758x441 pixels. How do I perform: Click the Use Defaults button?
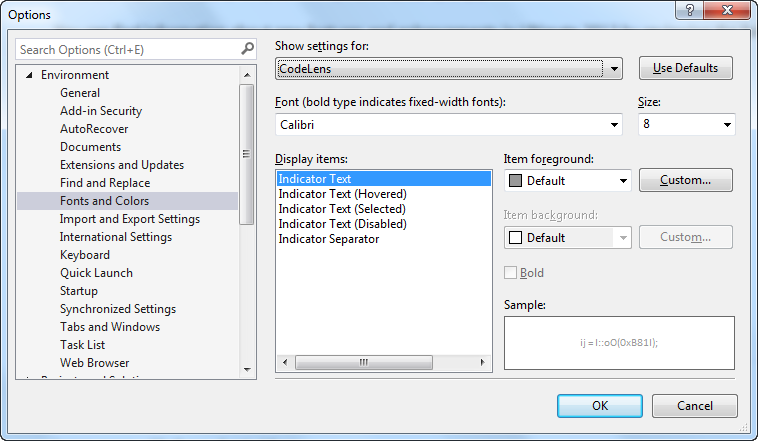click(685, 68)
